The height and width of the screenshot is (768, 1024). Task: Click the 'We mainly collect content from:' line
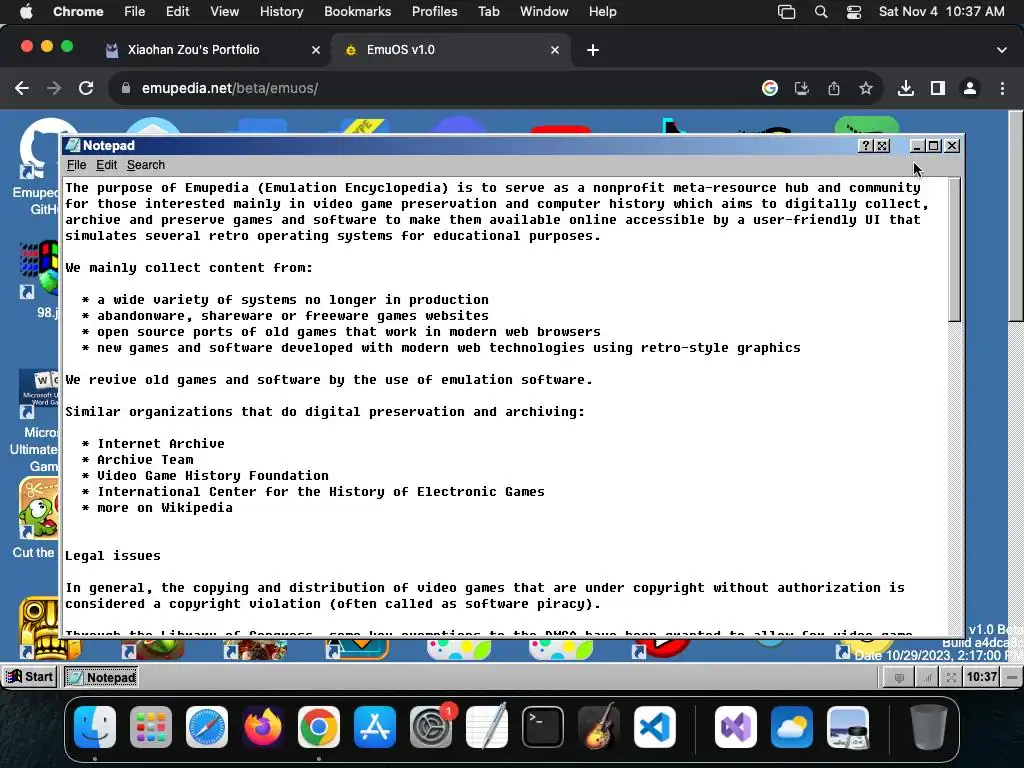189,268
